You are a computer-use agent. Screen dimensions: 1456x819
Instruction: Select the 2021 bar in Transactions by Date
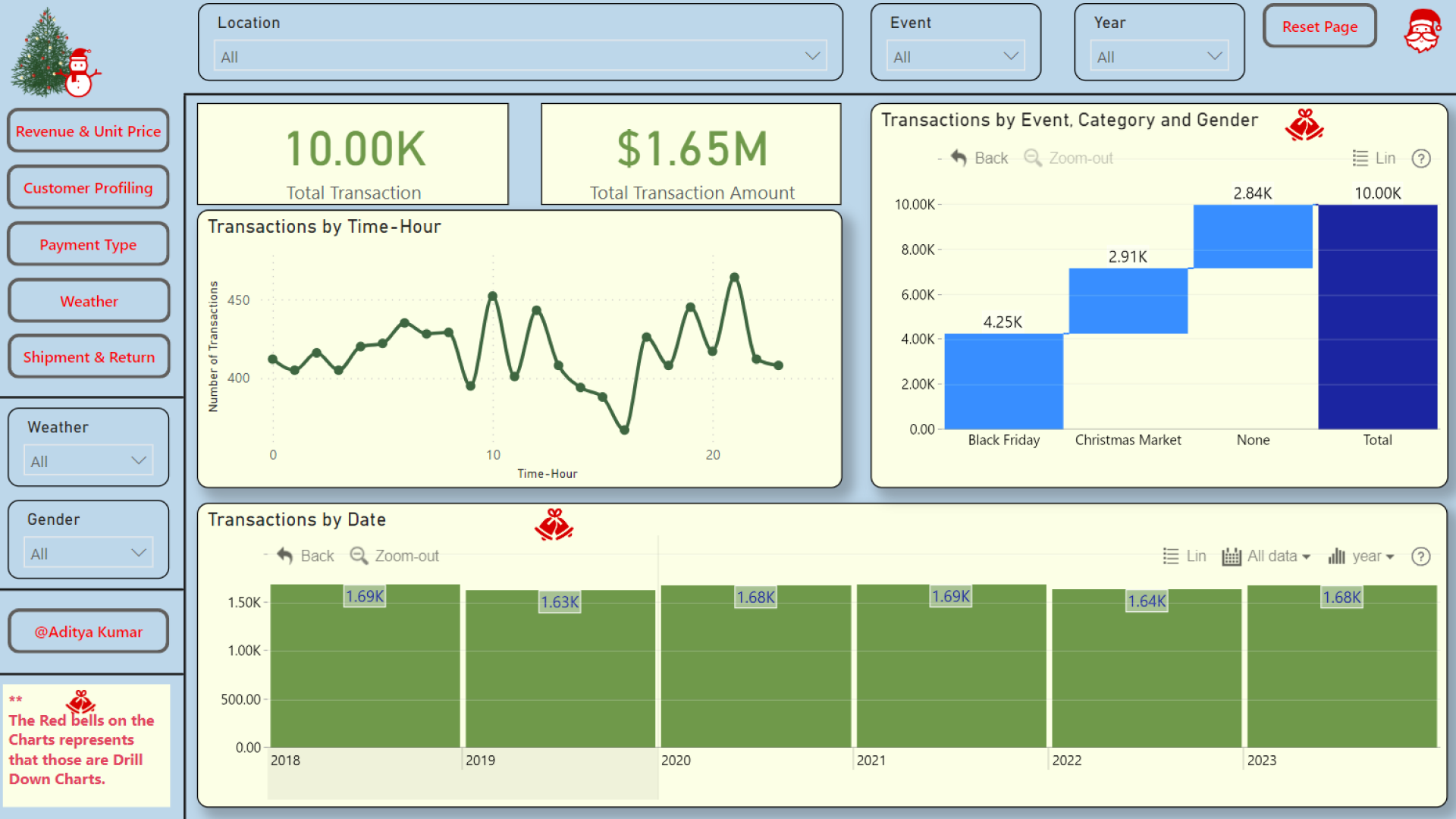coord(951,666)
